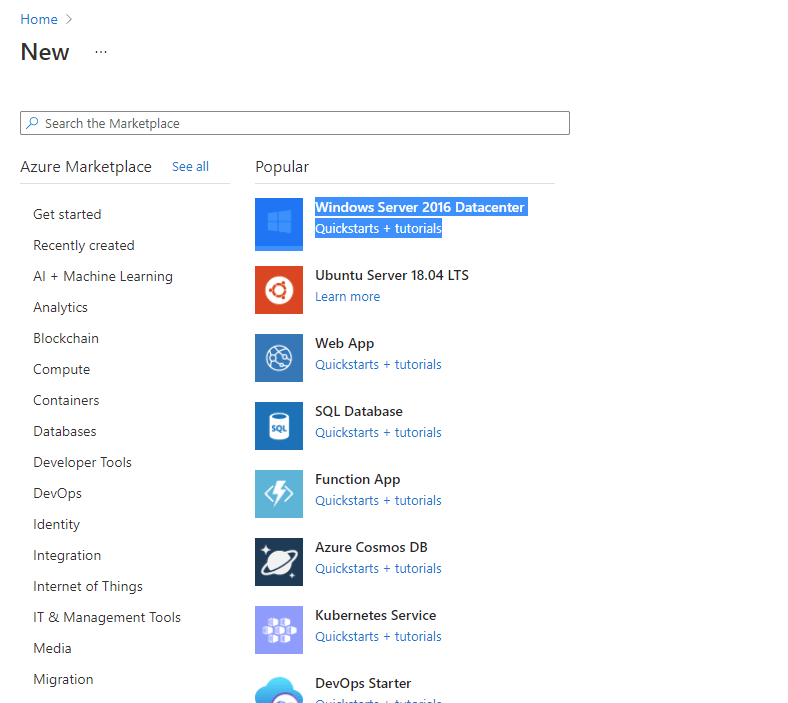Image resolution: width=788 pixels, height=703 pixels.
Task: Click the search magnifier icon
Action: coord(33,123)
